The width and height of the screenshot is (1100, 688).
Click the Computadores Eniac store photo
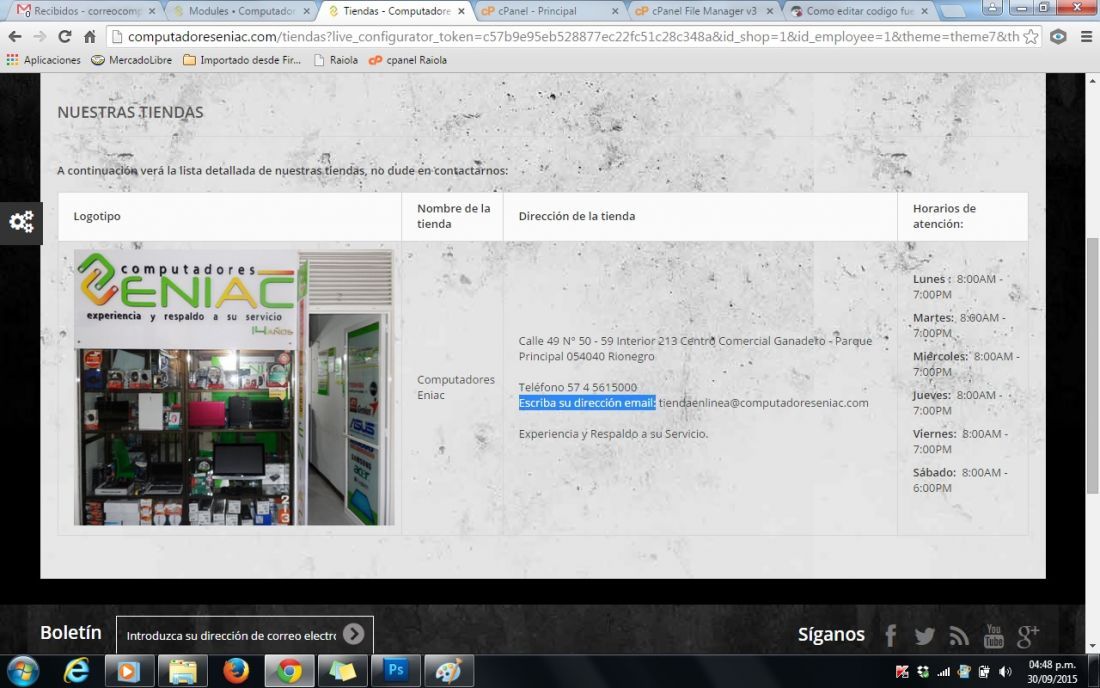click(234, 388)
